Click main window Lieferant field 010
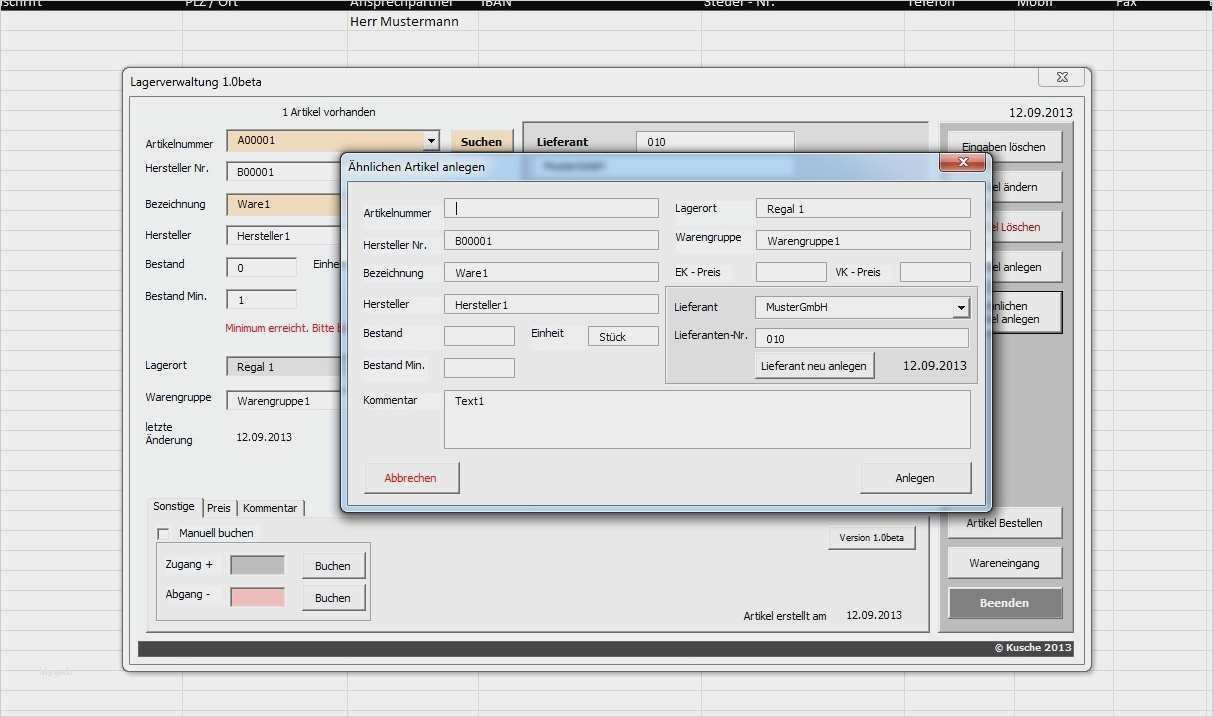1213x717 pixels. pyautogui.click(x=715, y=142)
